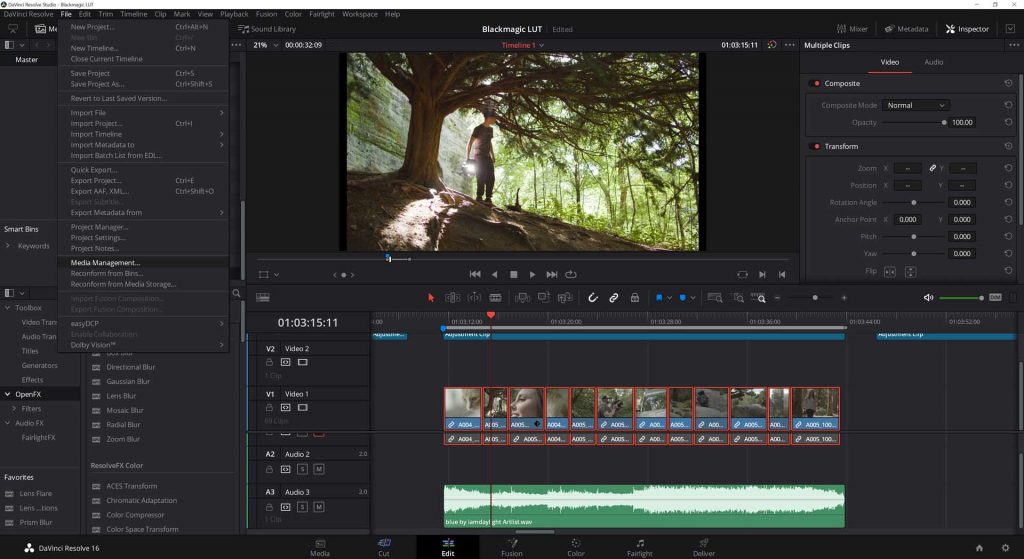Screen dimensions: 1024x559
Task: Toggle Zoom X/Y link chain icon
Action: pyautogui.click(x=933, y=168)
